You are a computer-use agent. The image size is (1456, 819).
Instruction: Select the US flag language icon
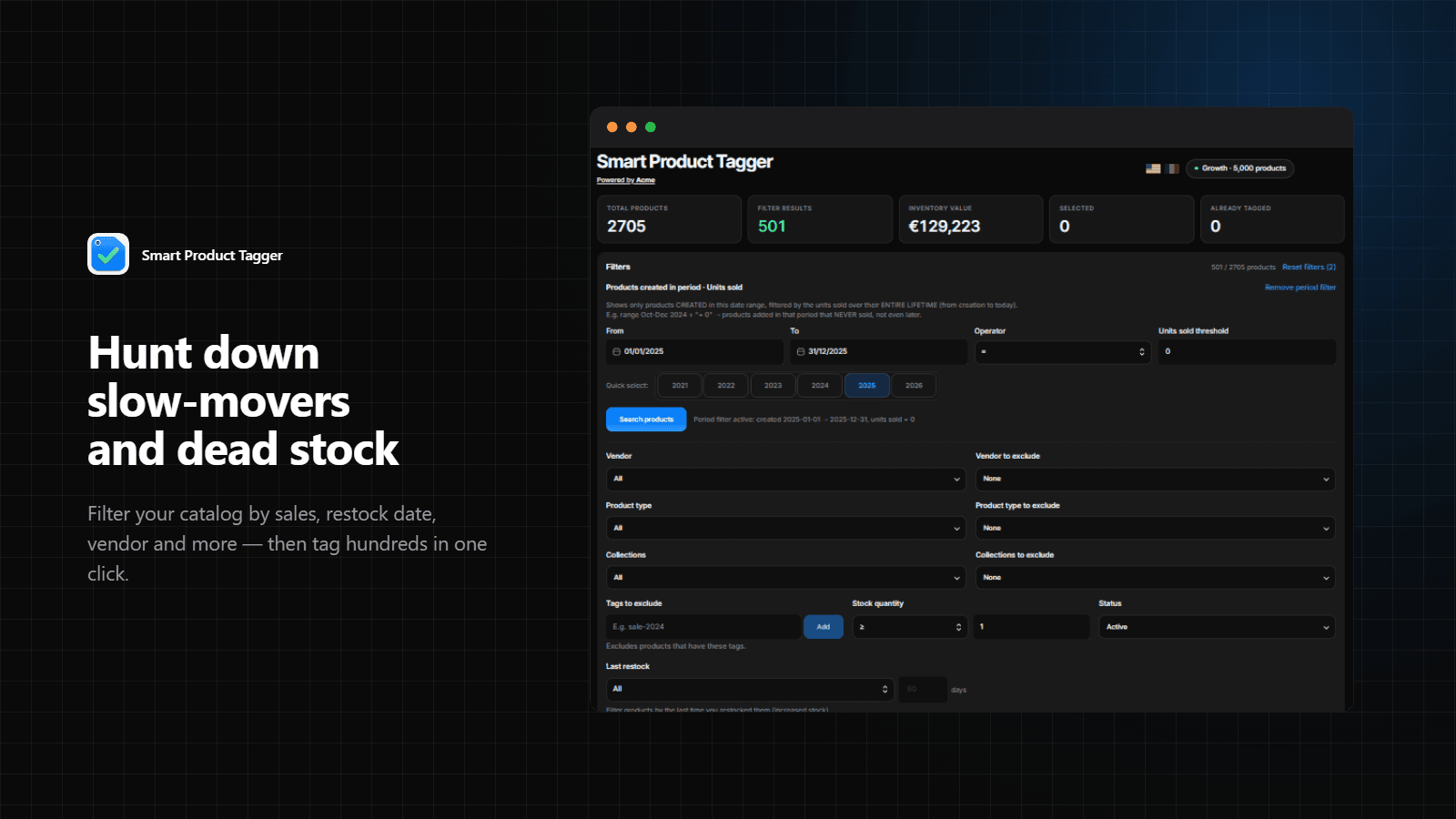pyautogui.click(x=1153, y=168)
